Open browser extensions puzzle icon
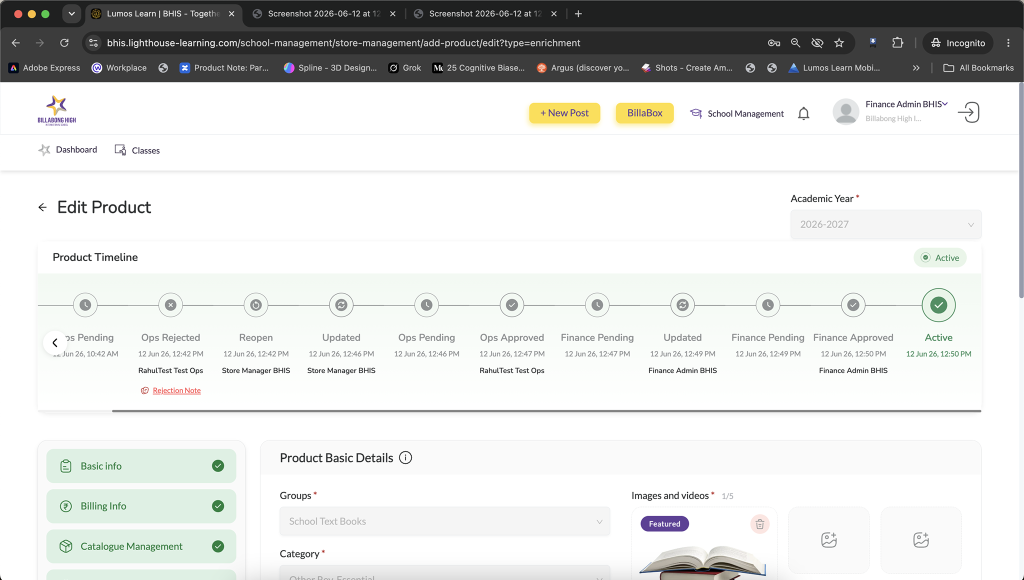 click(x=897, y=43)
